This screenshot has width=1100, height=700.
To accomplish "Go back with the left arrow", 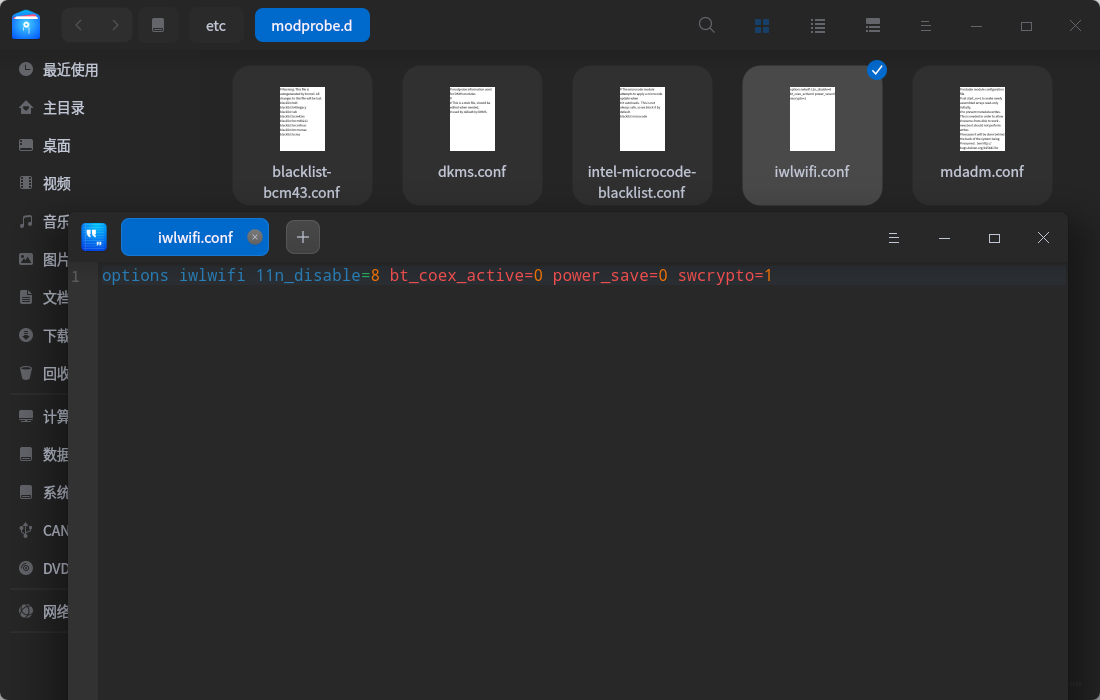I will click(x=79, y=25).
